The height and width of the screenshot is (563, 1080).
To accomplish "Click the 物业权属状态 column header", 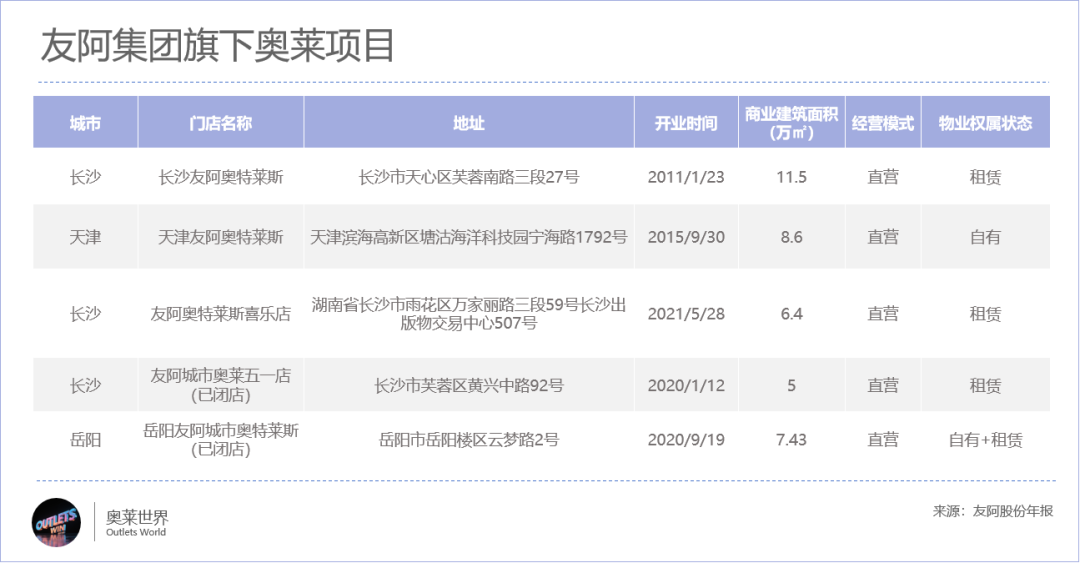I will (x=986, y=123).
